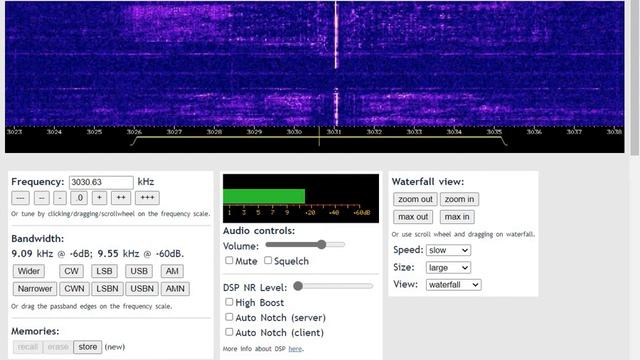Tune down with triple minus button
Screen dimensions: 640x360
point(20,198)
